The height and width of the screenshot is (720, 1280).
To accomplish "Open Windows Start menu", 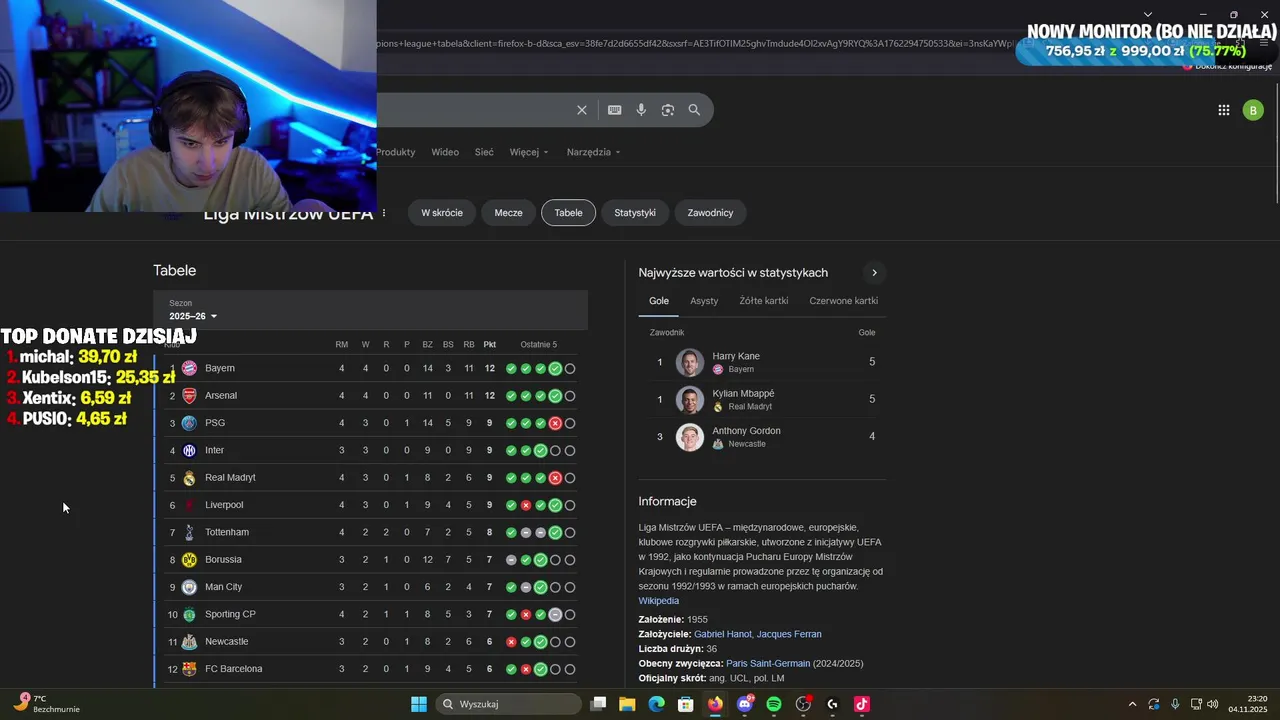I will click(x=419, y=704).
